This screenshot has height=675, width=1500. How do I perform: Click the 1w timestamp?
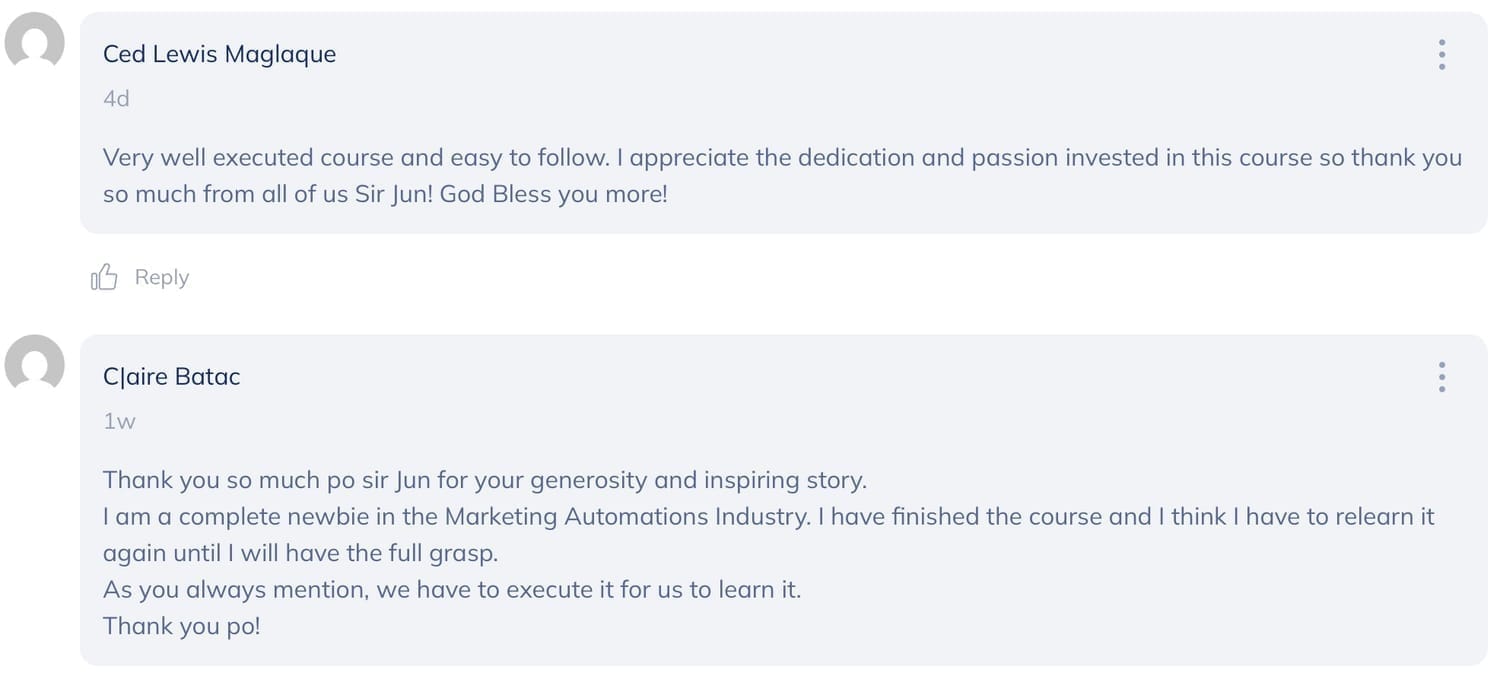pos(119,421)
